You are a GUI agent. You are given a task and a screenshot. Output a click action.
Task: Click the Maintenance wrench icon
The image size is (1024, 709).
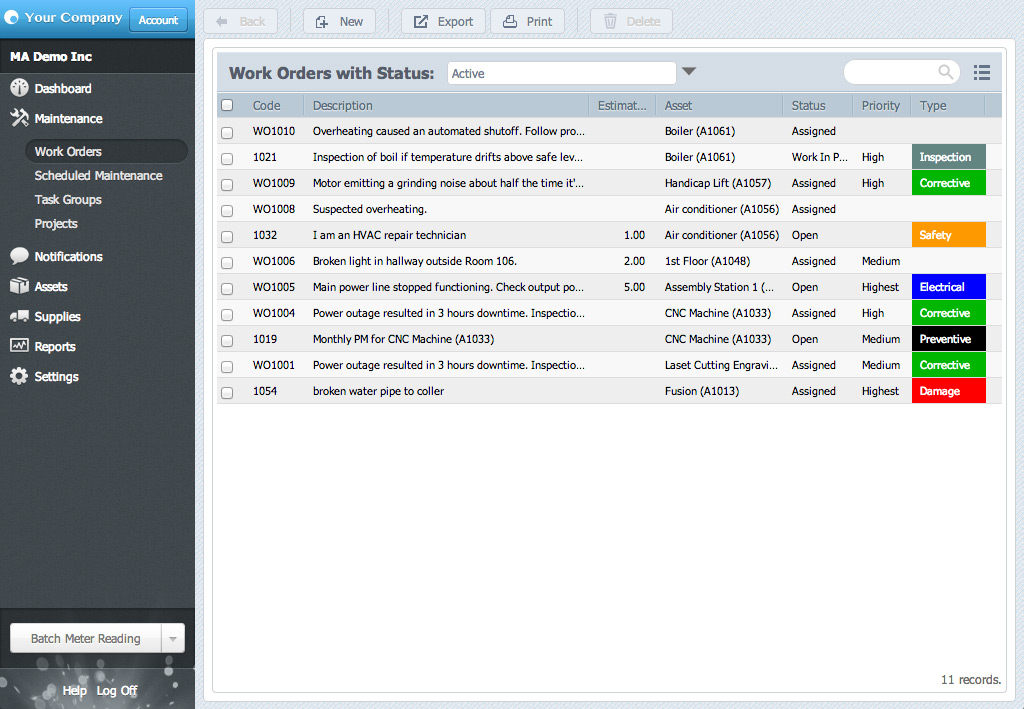[x=19, y=118]
